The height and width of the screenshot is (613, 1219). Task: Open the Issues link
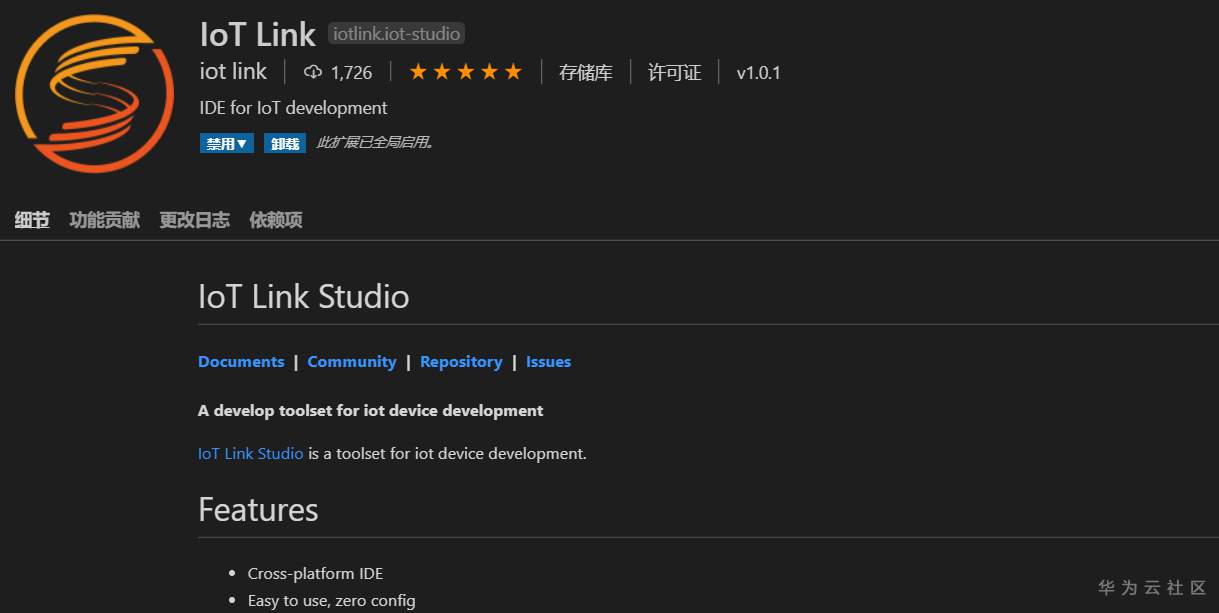[x=548, y=362]
